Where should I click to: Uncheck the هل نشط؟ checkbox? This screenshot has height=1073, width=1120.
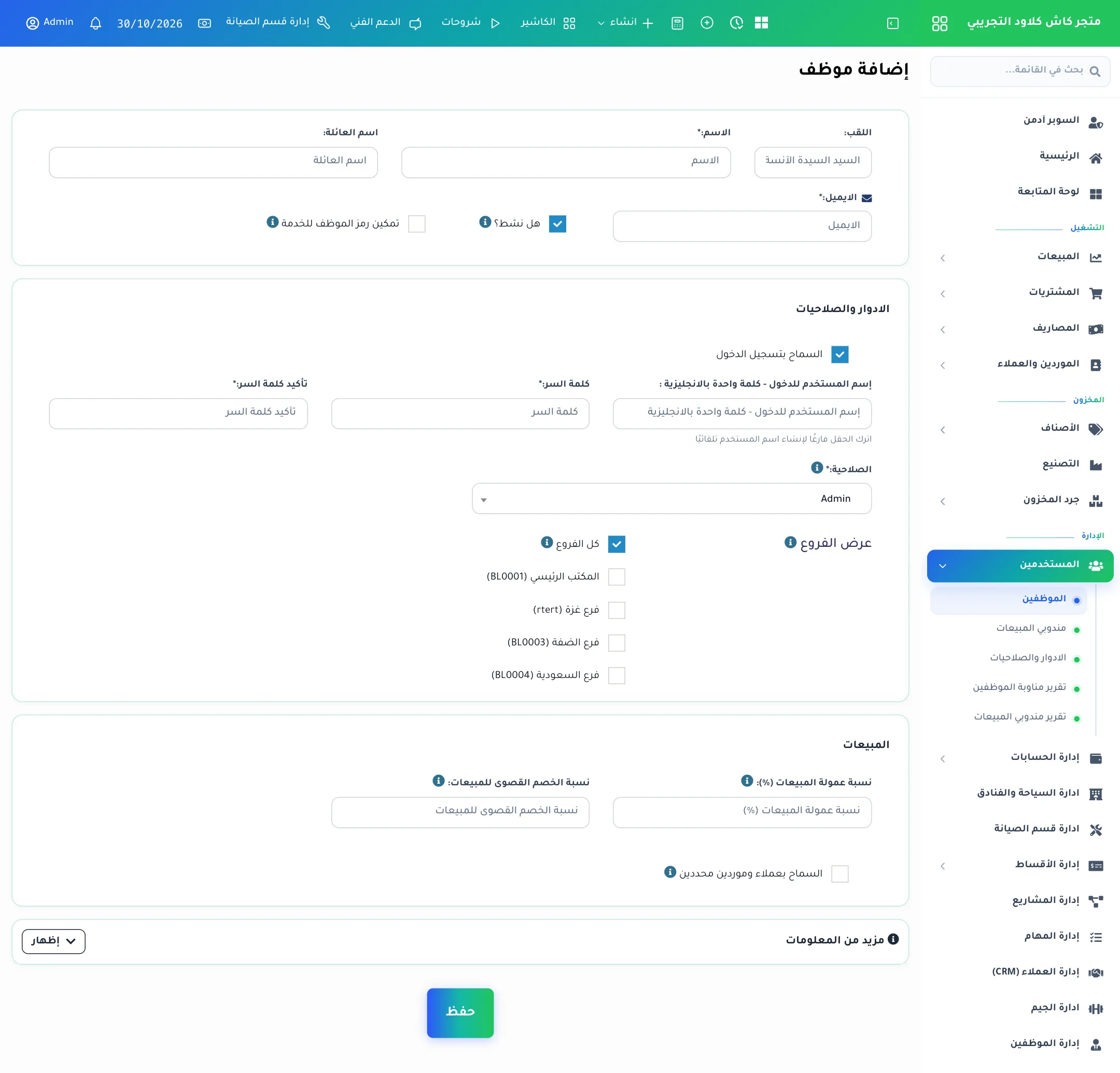coord(558,224)
